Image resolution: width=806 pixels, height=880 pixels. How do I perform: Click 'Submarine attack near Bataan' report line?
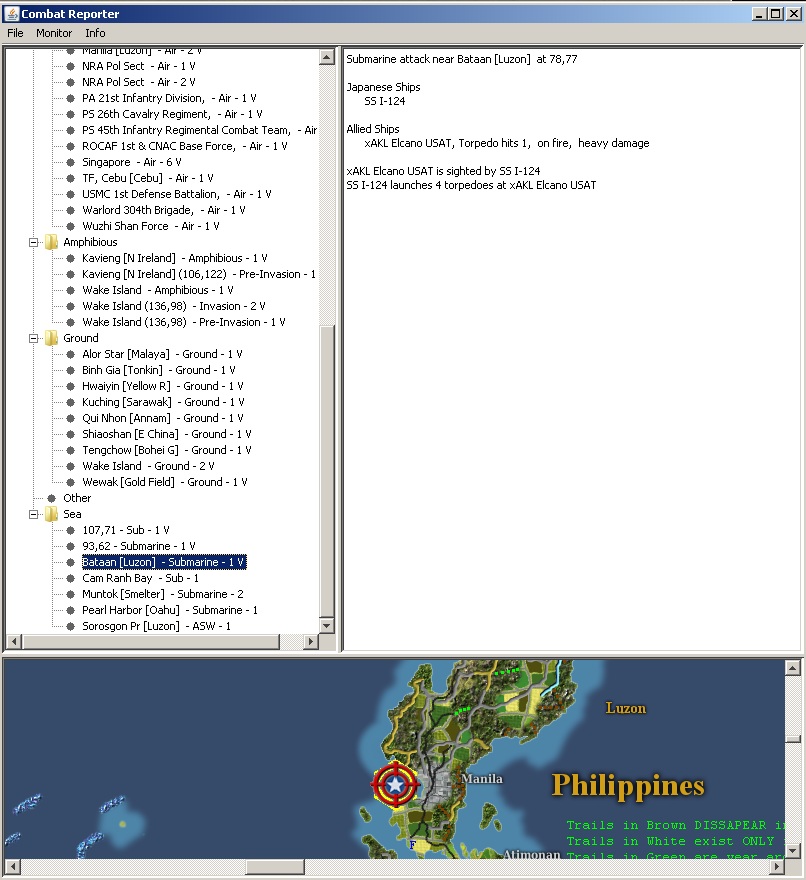pyautogui.click(x=461, y=59)
